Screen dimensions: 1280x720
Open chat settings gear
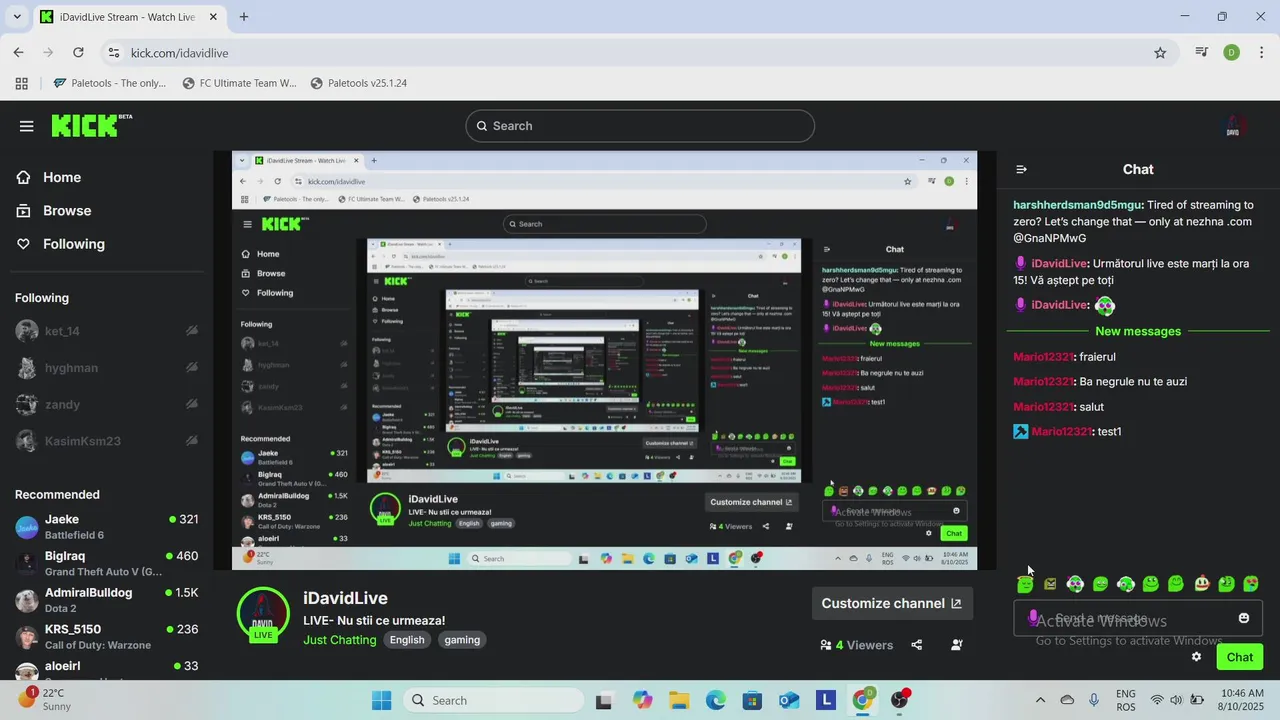pyautogui.click(x=1196, y=657)
